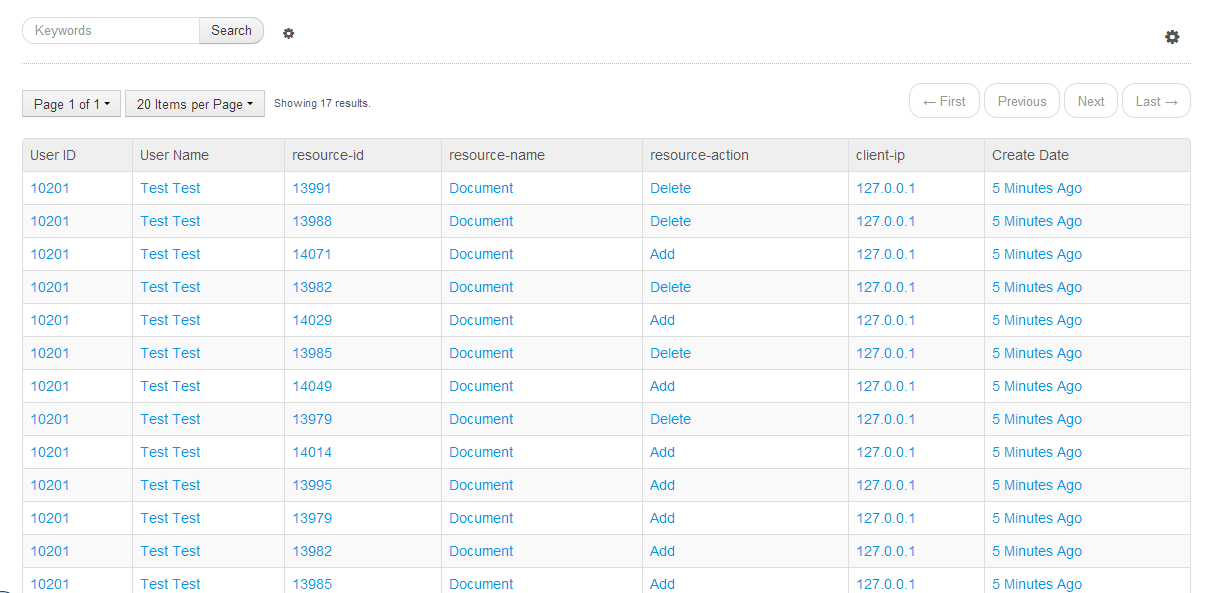Screen dimensions: 1220x593
Task: Open the settings gear next to Search
Action: (x=288, y=33)
